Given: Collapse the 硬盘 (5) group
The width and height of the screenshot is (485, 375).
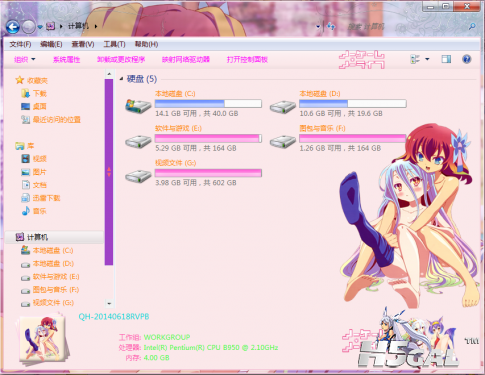Looking at the screenshot, I should (x=121, y=79).
